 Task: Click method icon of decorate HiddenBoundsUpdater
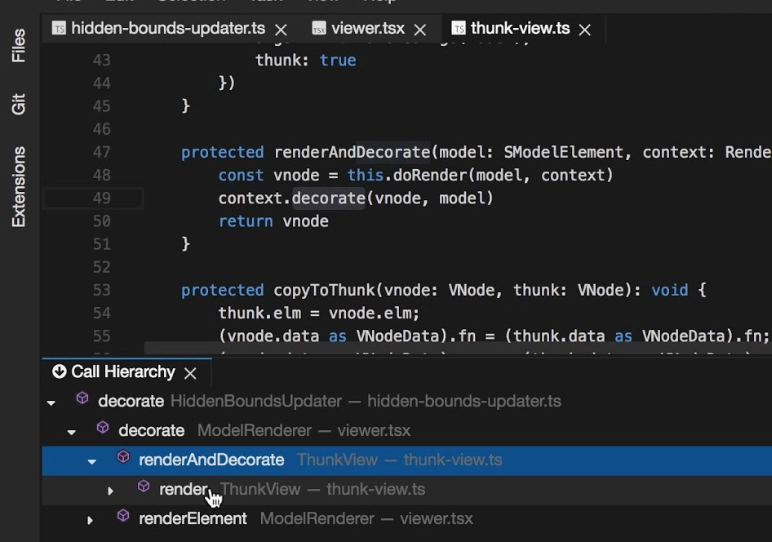pos(82,398)
